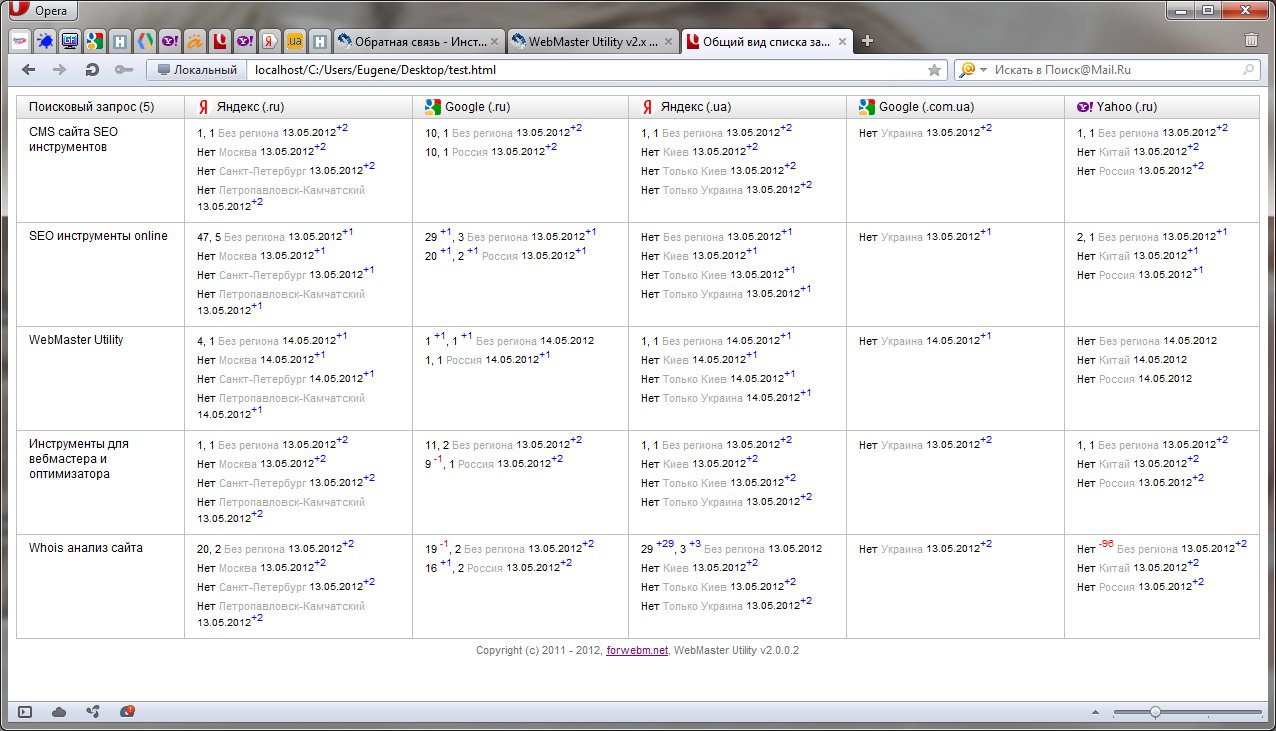This screenshot has height=731, width=1276.
Task: Close the Общий вид списка tab
Action: point(842,42)
